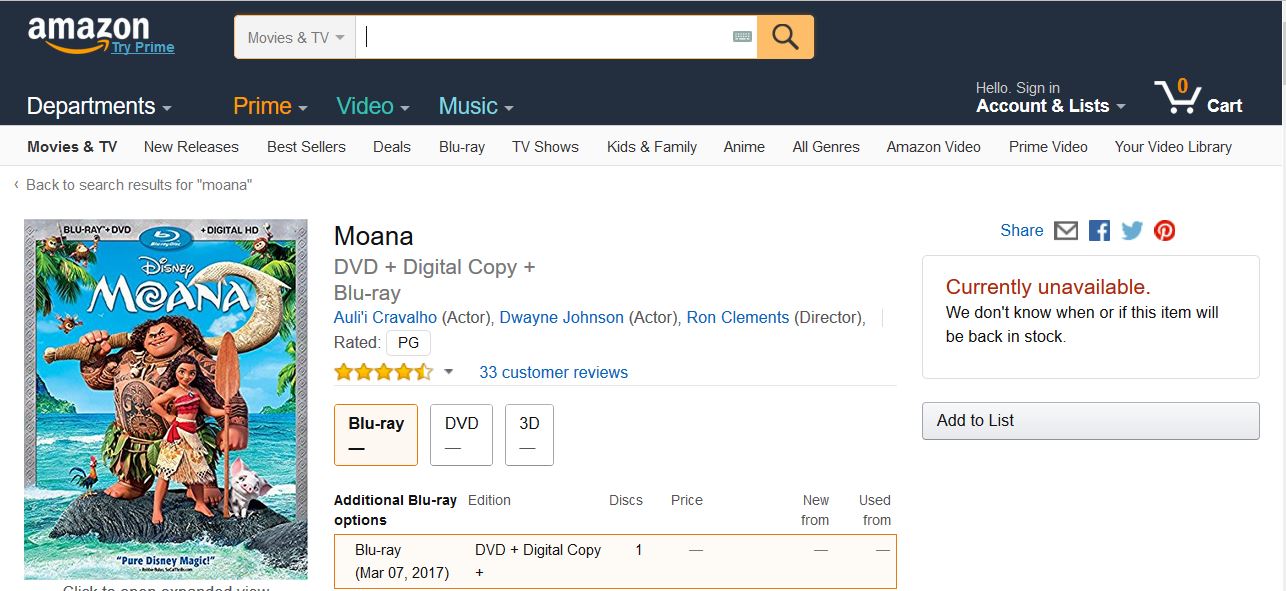Share Moana on Twitter
The height and width of the screenshot is (591, 1286).
(1132, 231)
